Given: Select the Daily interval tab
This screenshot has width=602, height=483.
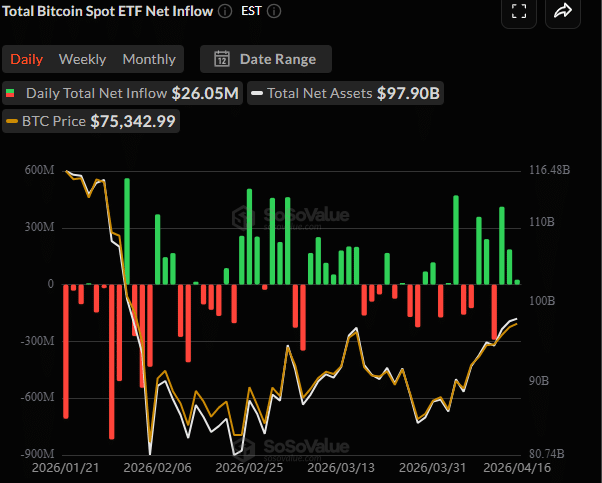Looking at the screenshot, I should click(x=27, y=59).
